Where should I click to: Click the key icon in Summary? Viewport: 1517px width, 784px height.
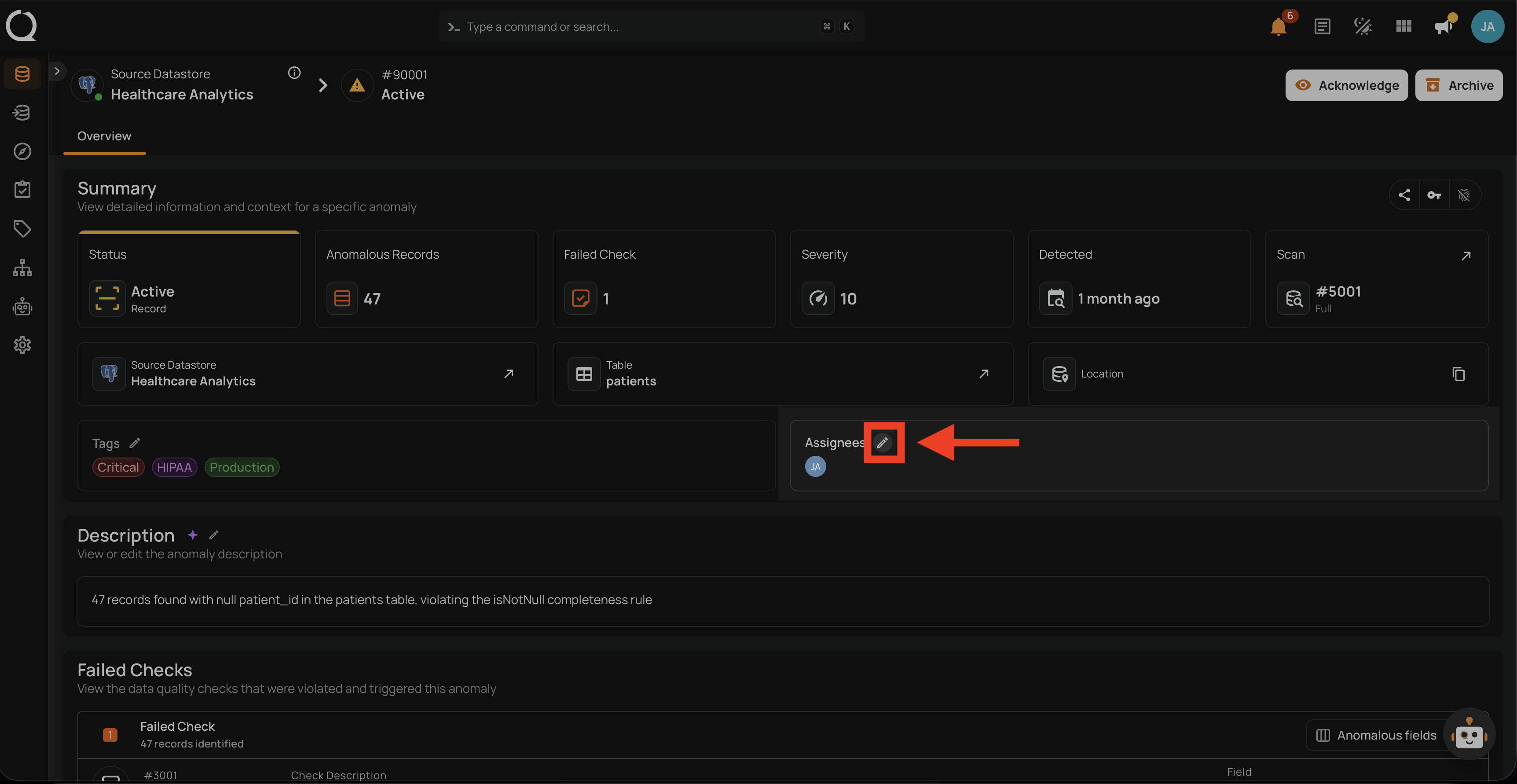[1434, 195]
